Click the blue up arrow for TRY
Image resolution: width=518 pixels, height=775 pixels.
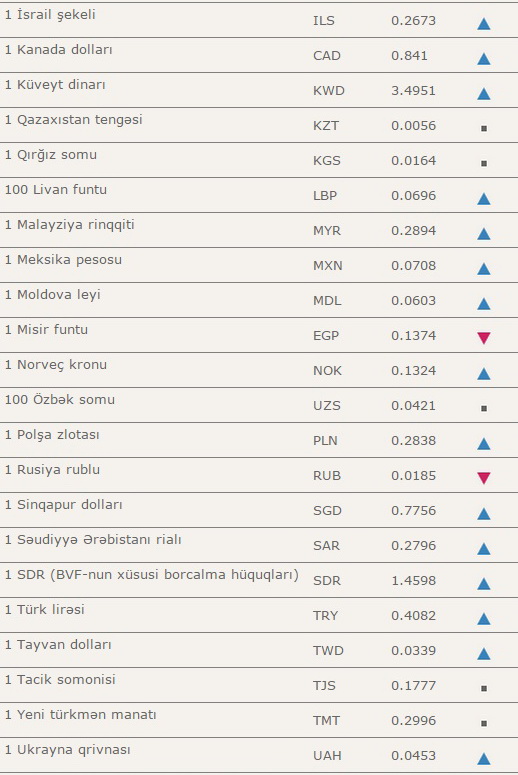pyautogui.click(x=483, y=619)
